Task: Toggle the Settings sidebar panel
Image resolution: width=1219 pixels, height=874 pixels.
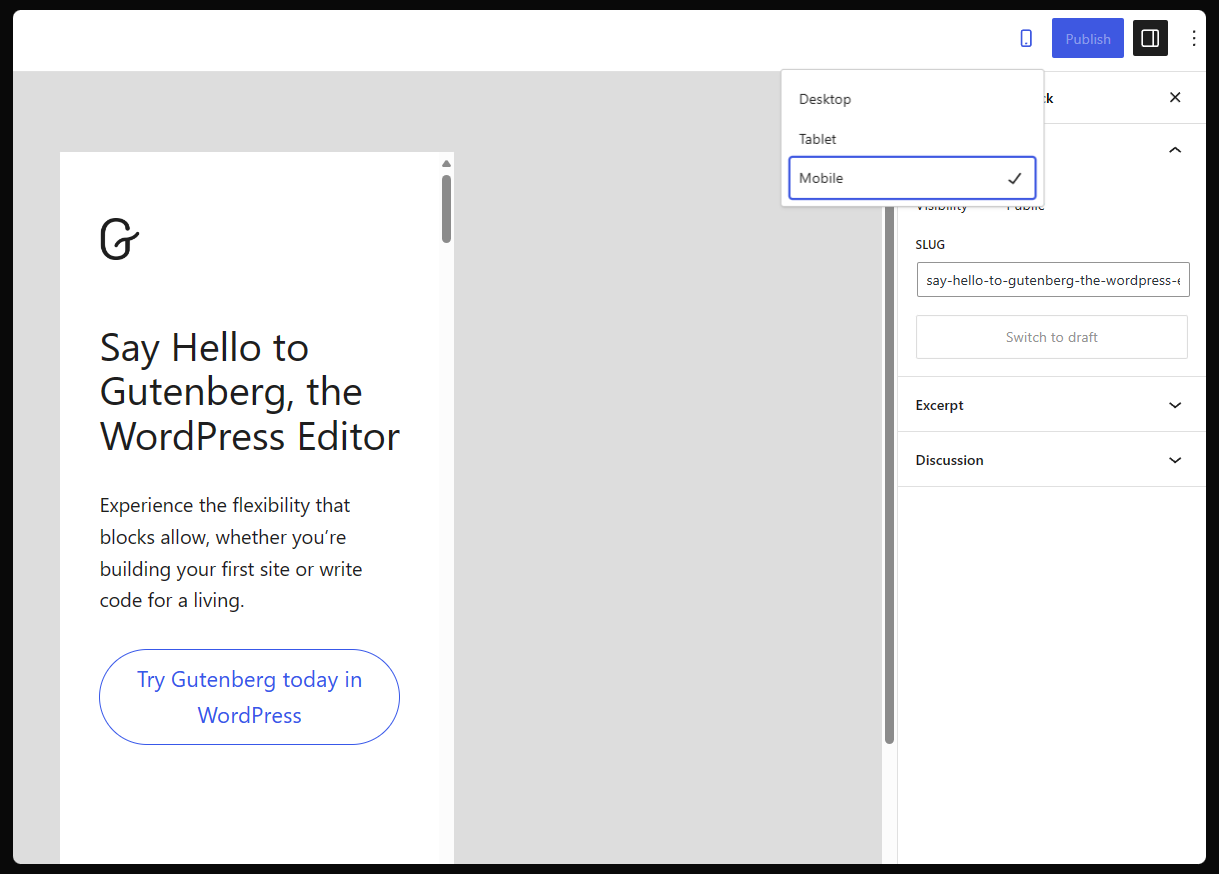Action: click(x=1149, y=38)
